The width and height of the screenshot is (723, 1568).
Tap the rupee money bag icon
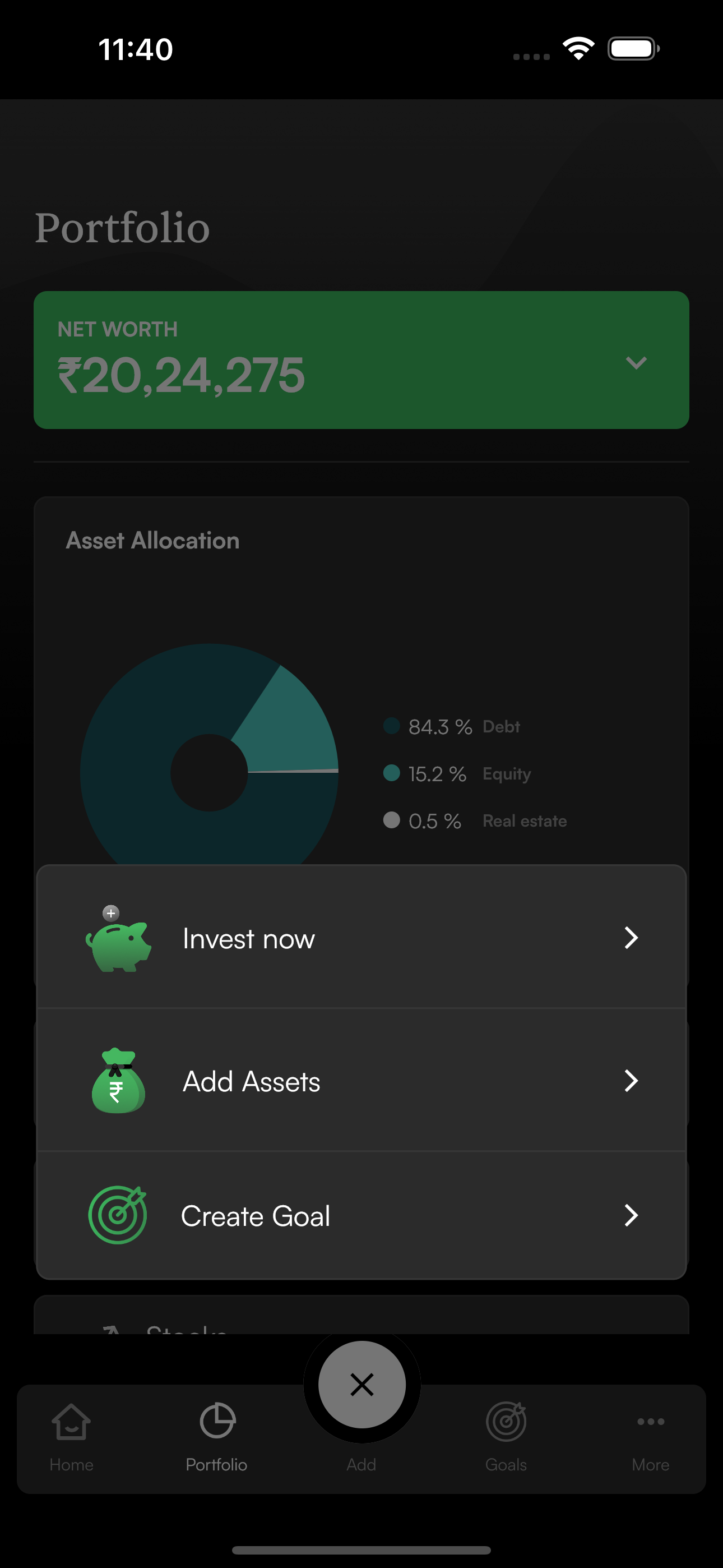[x=118, y=1082]
